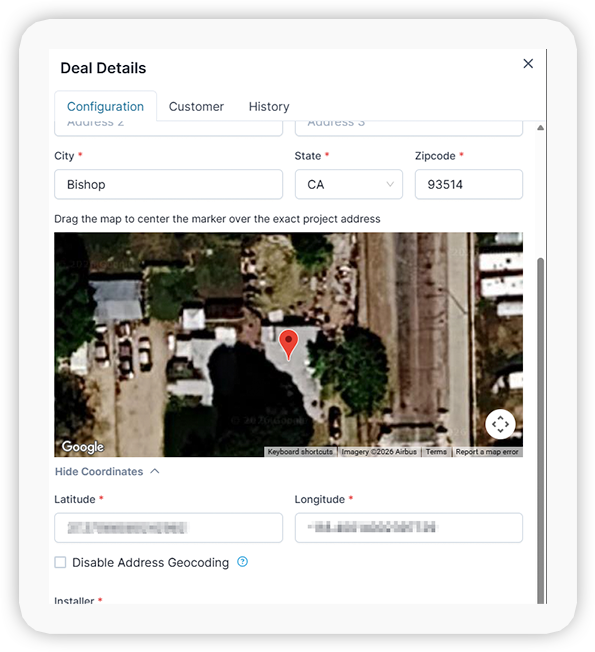The height and width of the screenshot is (652, 595).
Task: Click the Imagery ©2026 Airbus attribution text
Action: pyautogui.click(x=379, y=452)
